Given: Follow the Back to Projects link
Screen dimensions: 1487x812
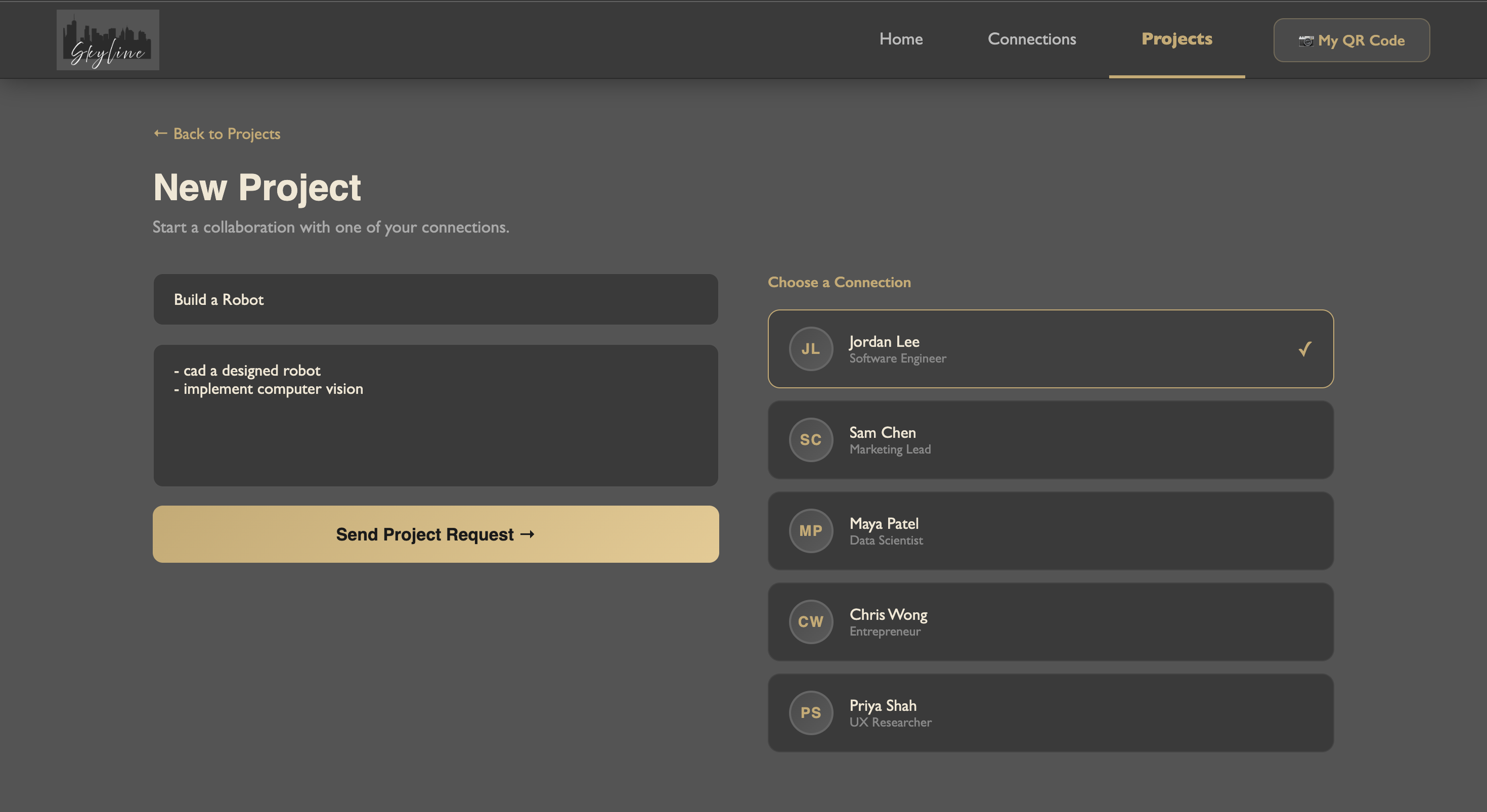Looking at the screenshot, I should pyautogui.click(x=217, y=134).
